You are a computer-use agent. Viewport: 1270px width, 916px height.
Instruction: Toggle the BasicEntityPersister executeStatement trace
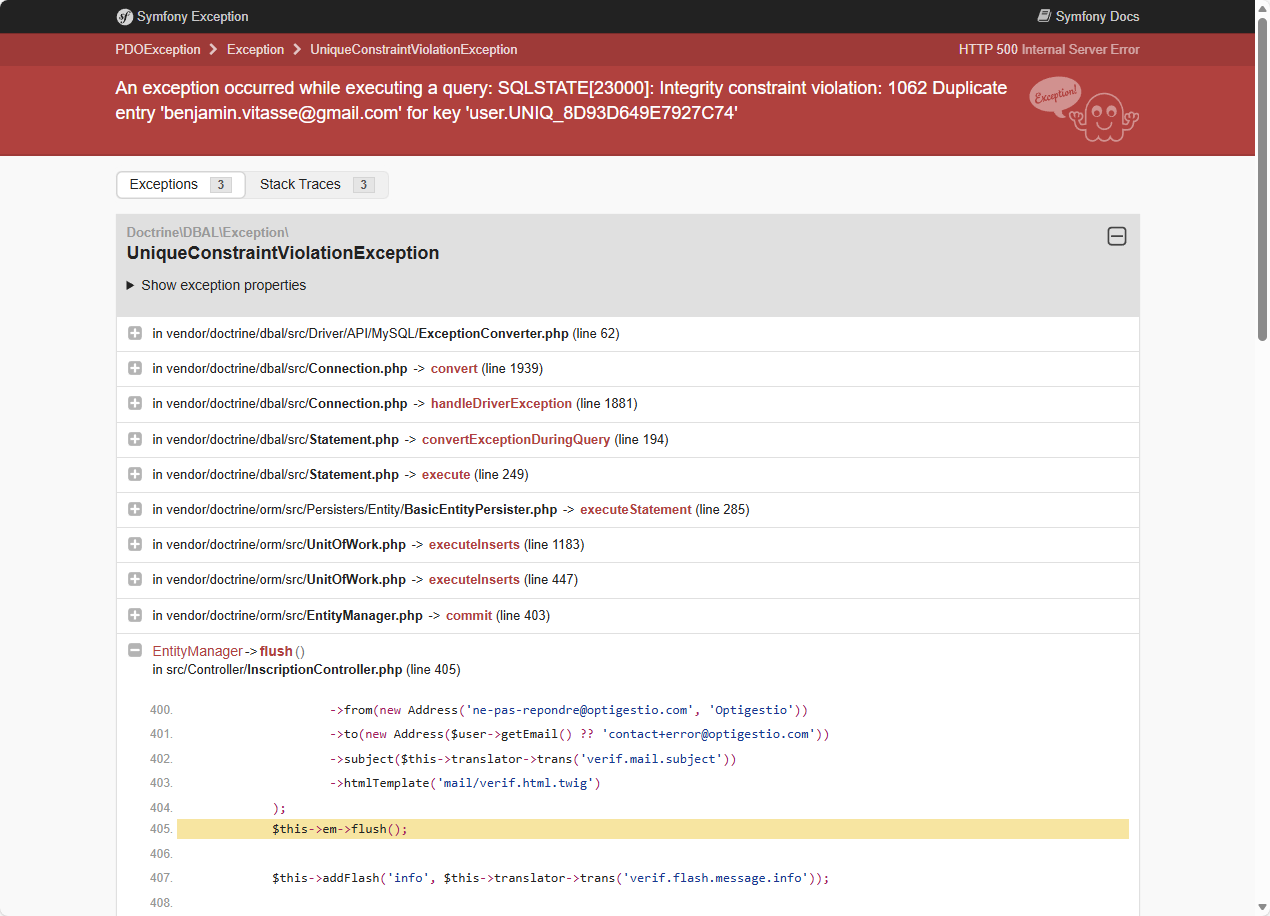[x=135, y=509]
